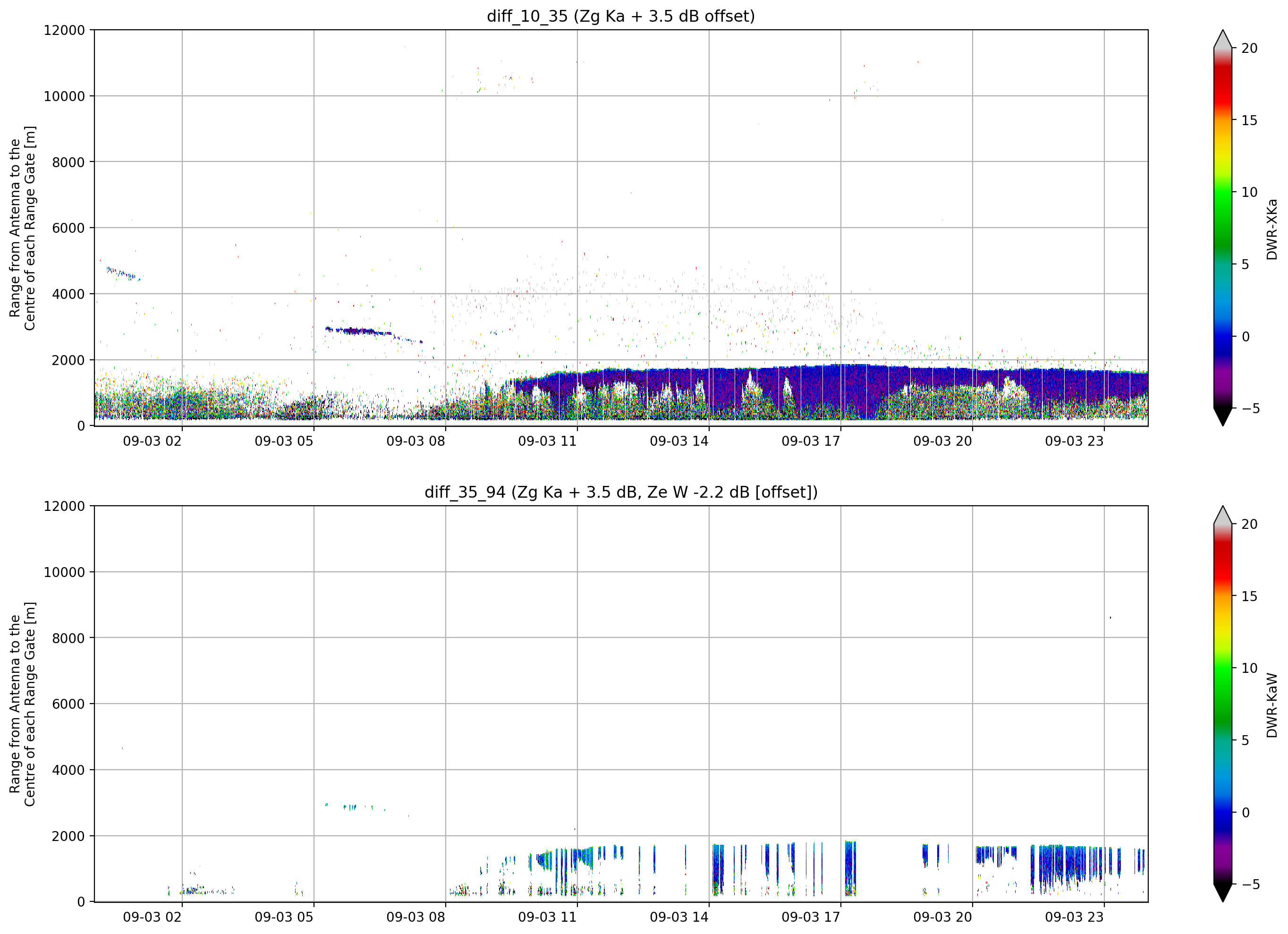Click tick "09-03 14" under diff_10_35 plot

(679, 442)
